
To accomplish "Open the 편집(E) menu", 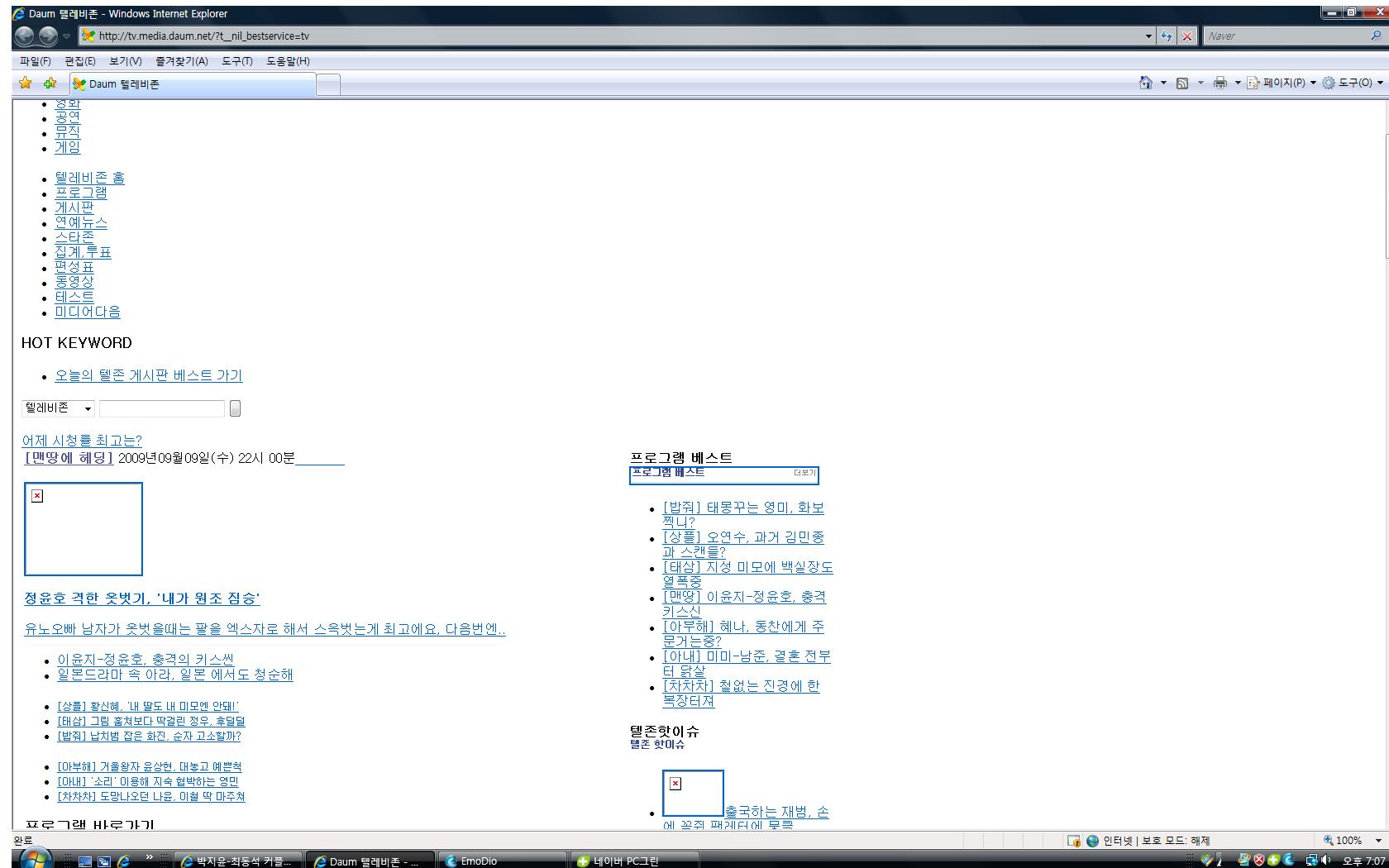I will click(x=80, y=61).
